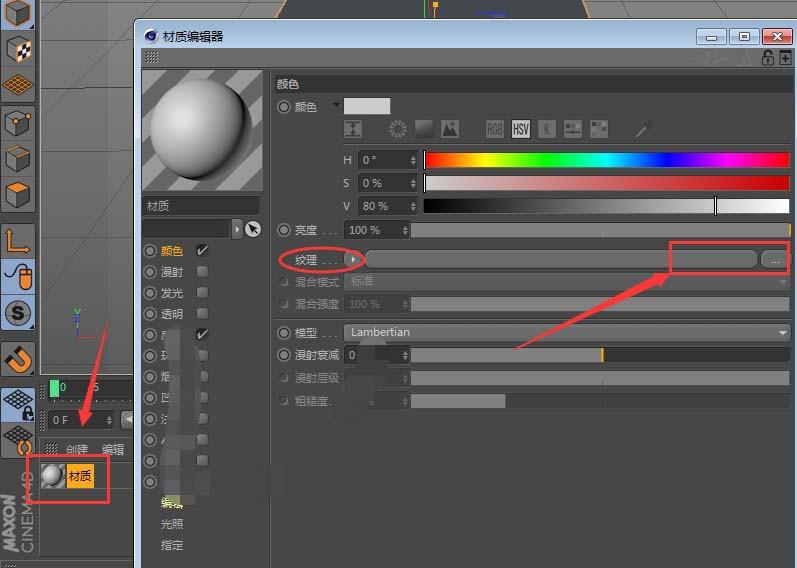Open 模型 Lambertian dropdown
Viewport: 797px width, 568px height.
(x=567, y=333)
